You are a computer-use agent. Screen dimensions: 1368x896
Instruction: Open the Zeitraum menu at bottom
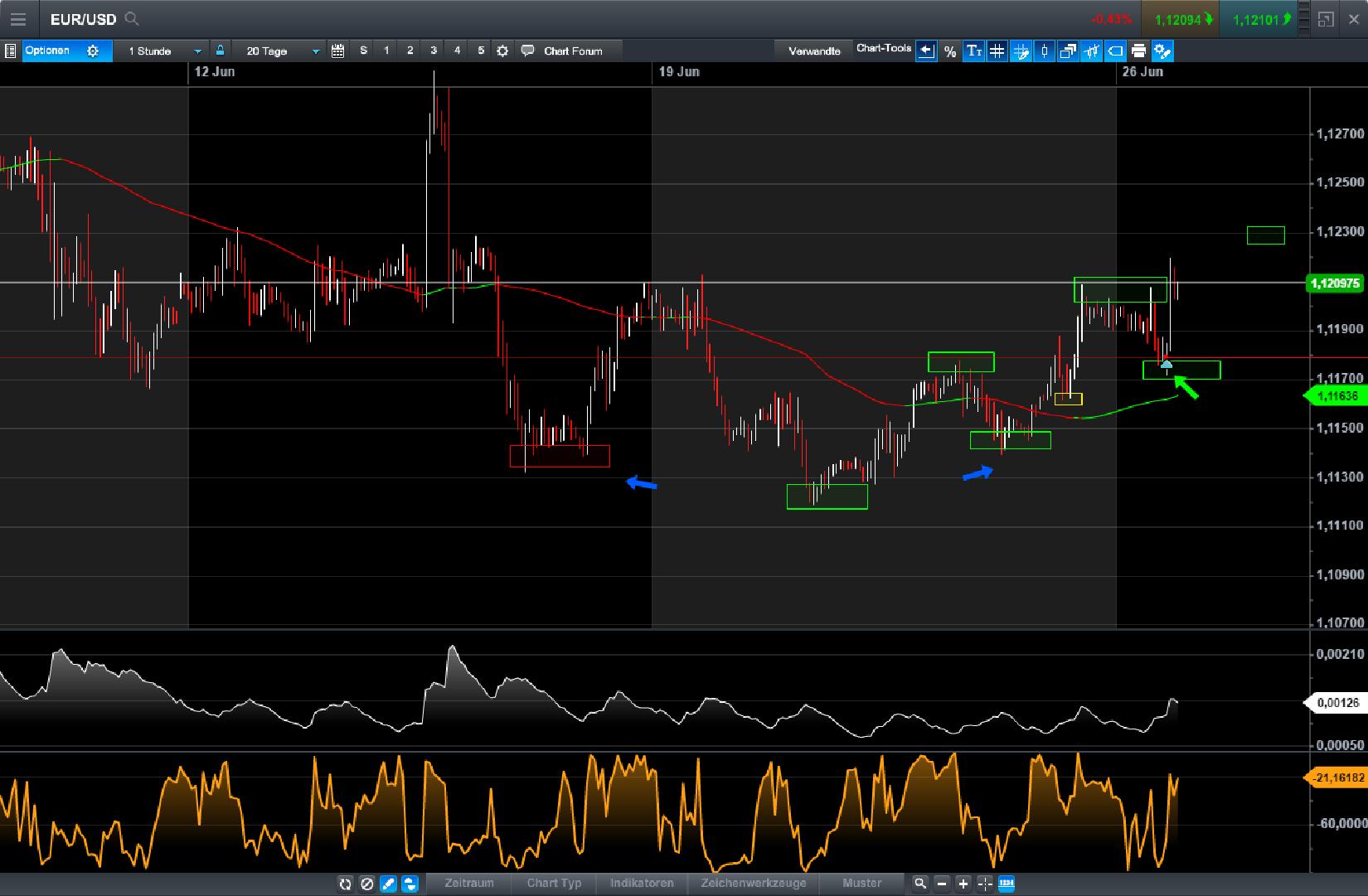pos(468,884)
